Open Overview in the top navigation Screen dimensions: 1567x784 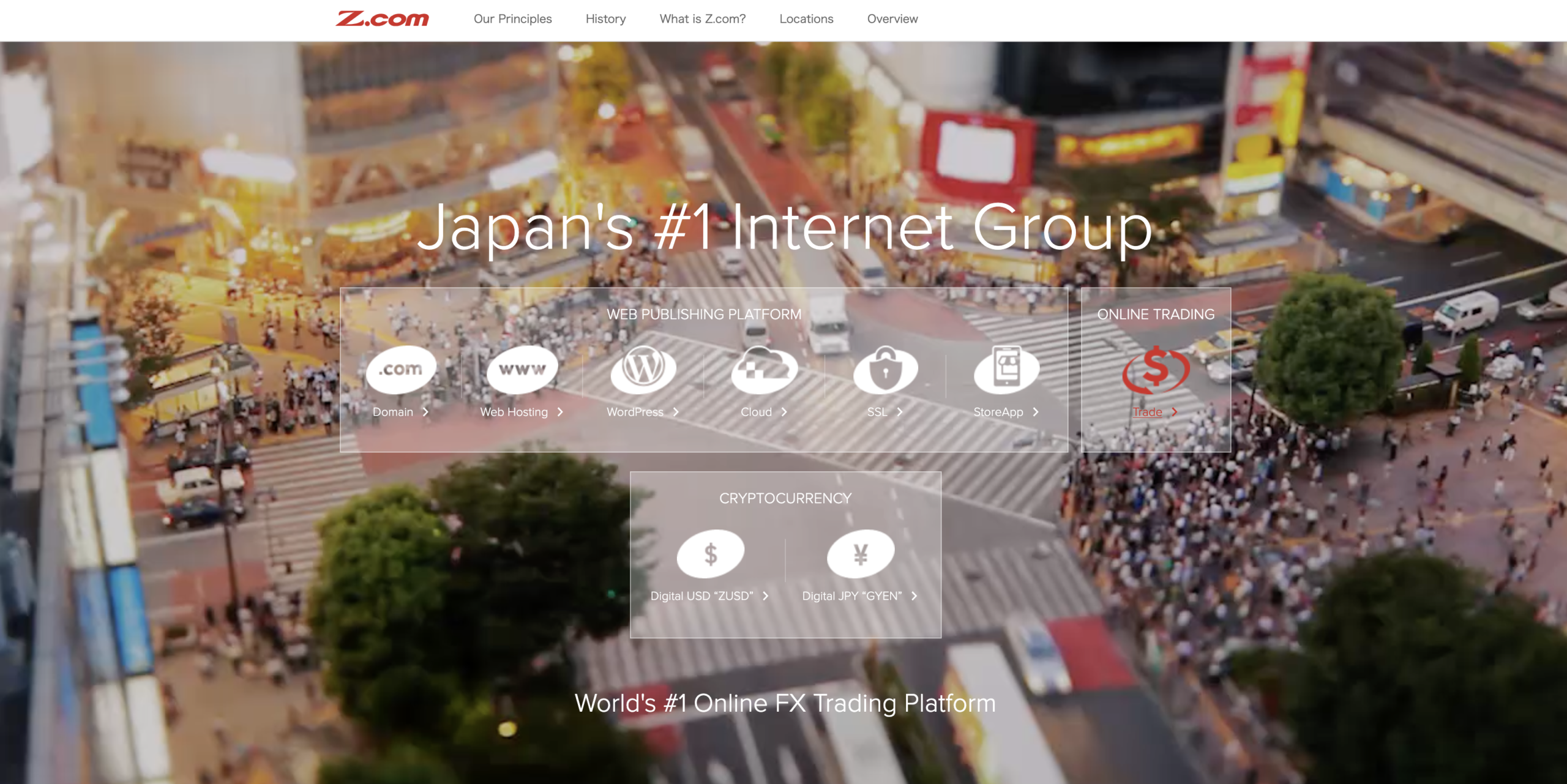click(892, 19)
